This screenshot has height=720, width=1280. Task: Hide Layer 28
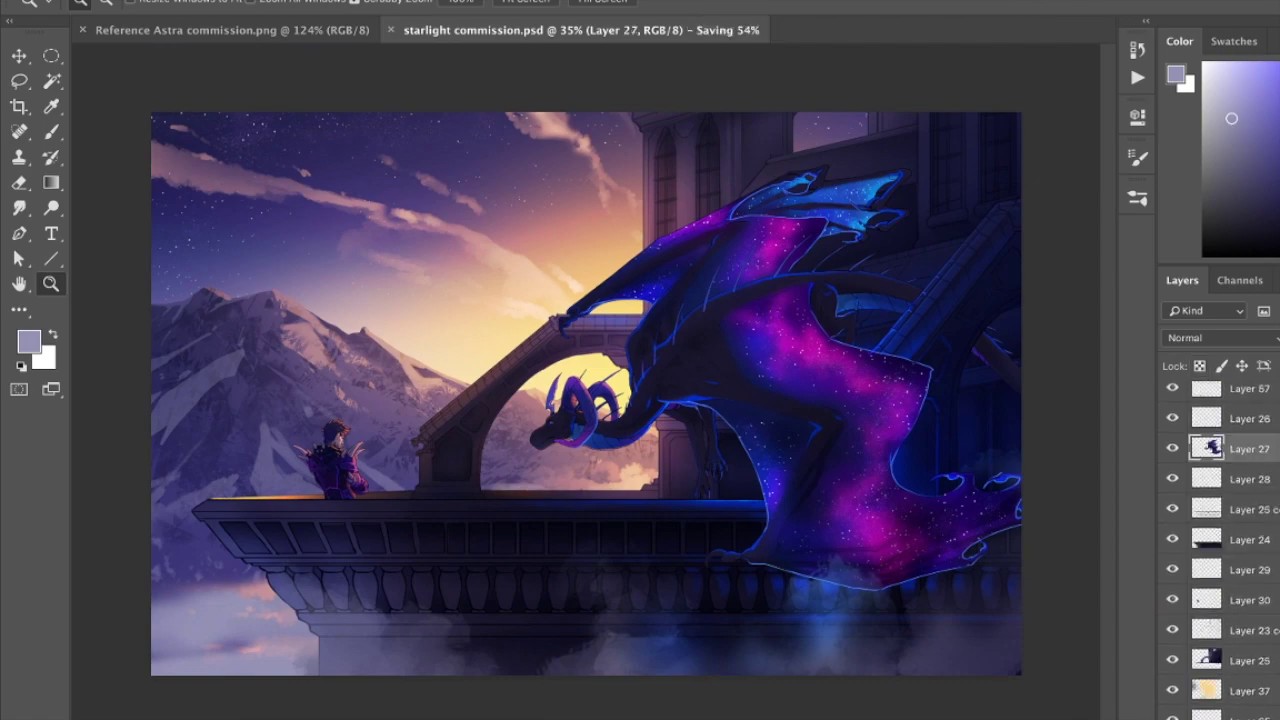pos(1172,478)
